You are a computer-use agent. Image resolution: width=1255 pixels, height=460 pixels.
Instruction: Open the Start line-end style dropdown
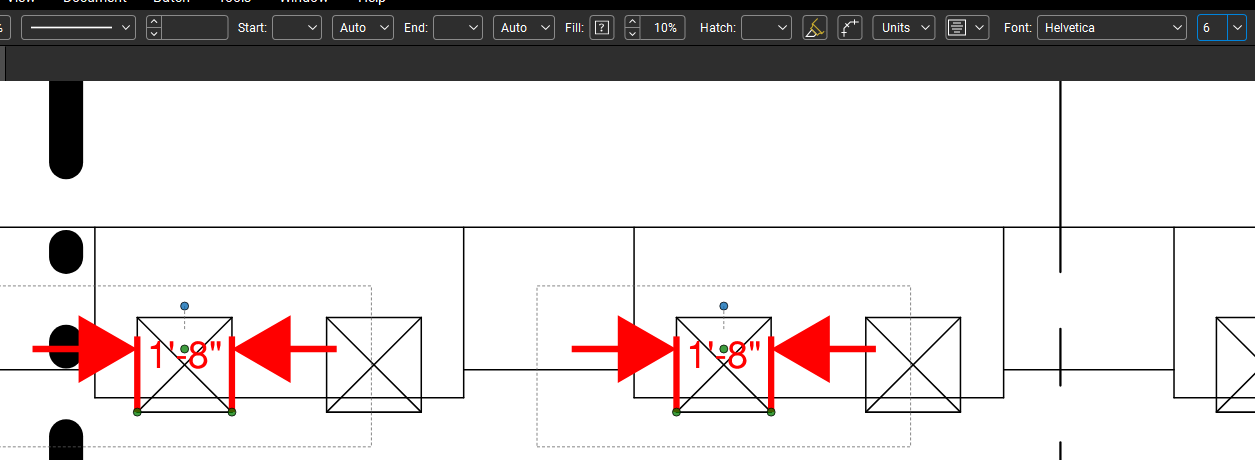[297, 28]
